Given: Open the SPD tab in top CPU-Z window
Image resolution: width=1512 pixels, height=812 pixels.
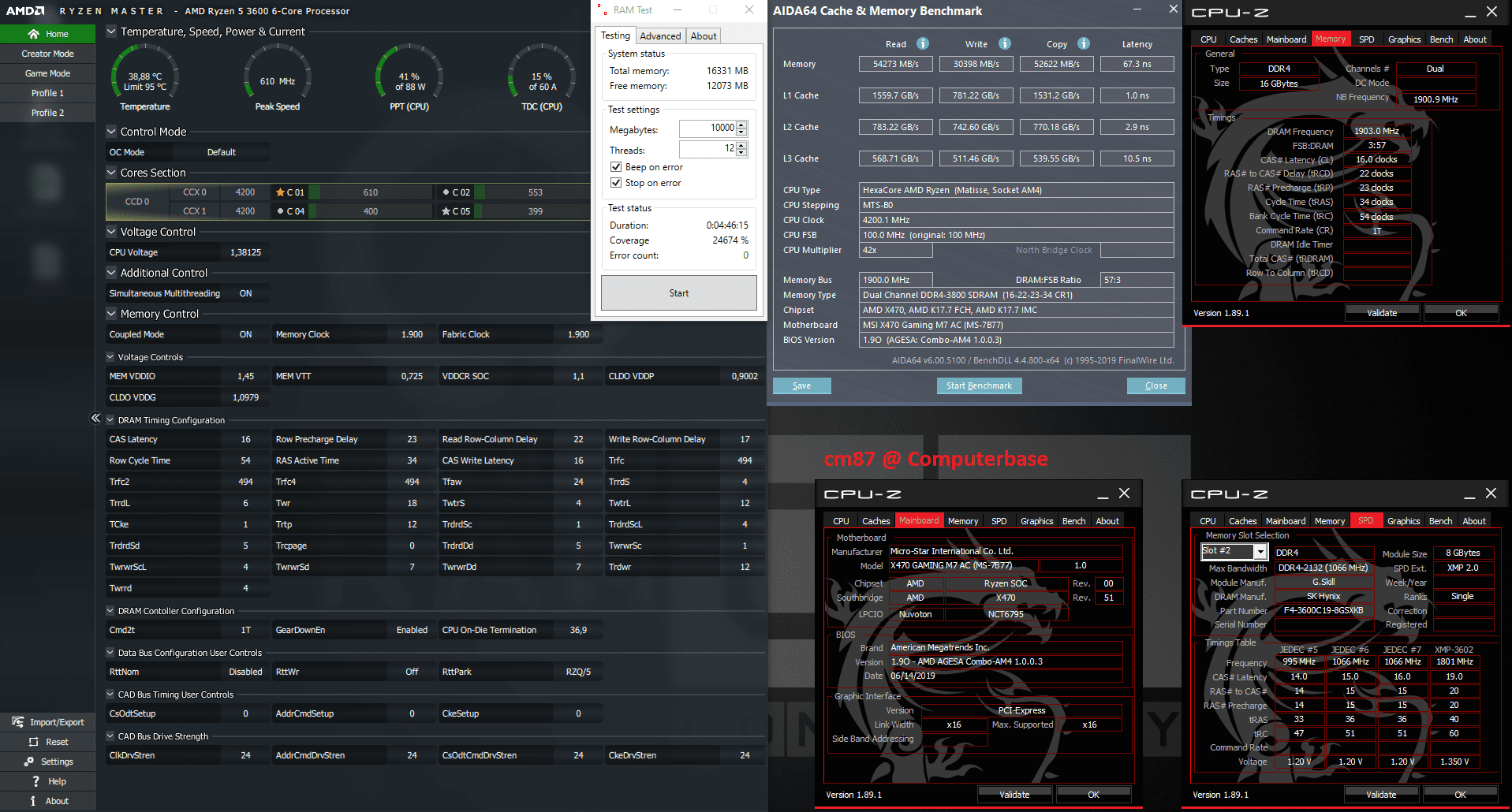Looking at the screenshot, I should [x=1367, y=39].
